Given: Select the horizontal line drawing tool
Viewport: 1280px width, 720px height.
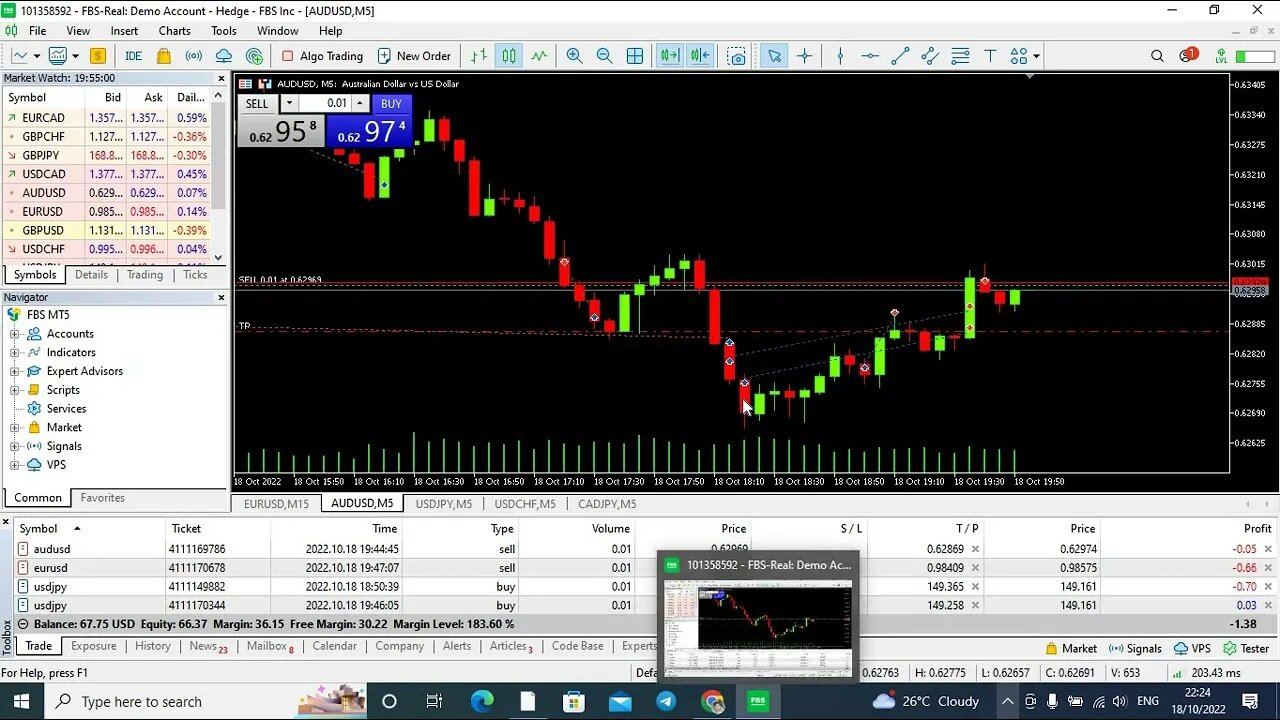Looking at the screenshot, I should (x=870, y=56).
